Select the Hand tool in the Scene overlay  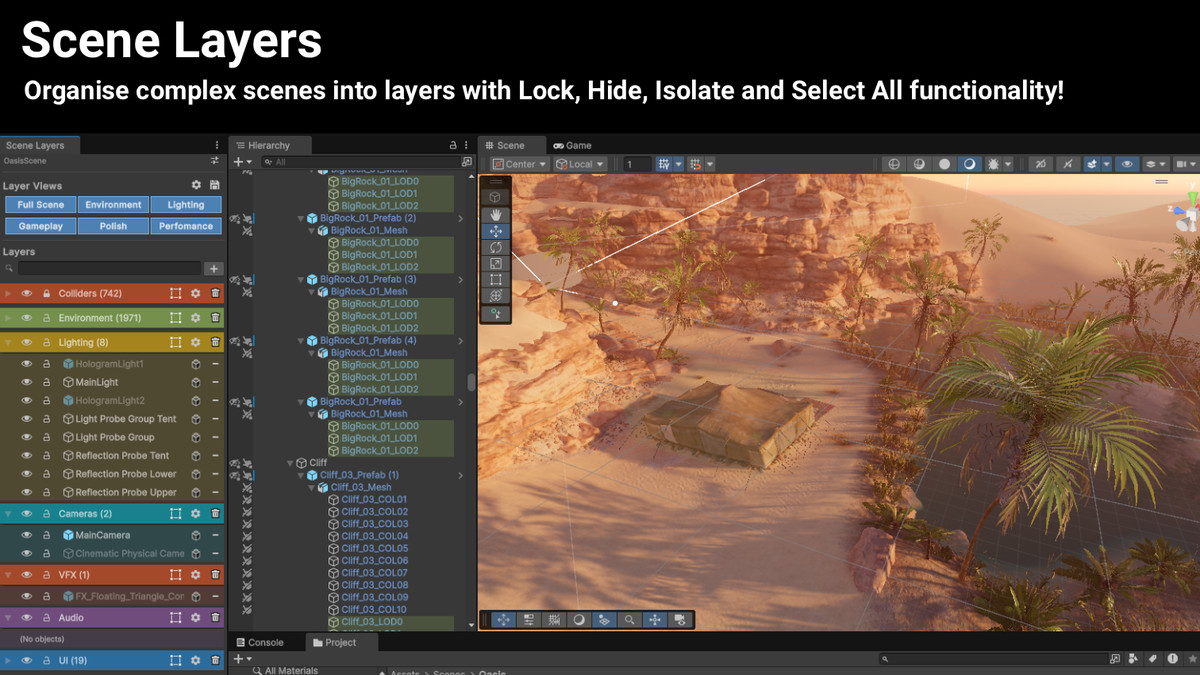[x=496, y=214]
